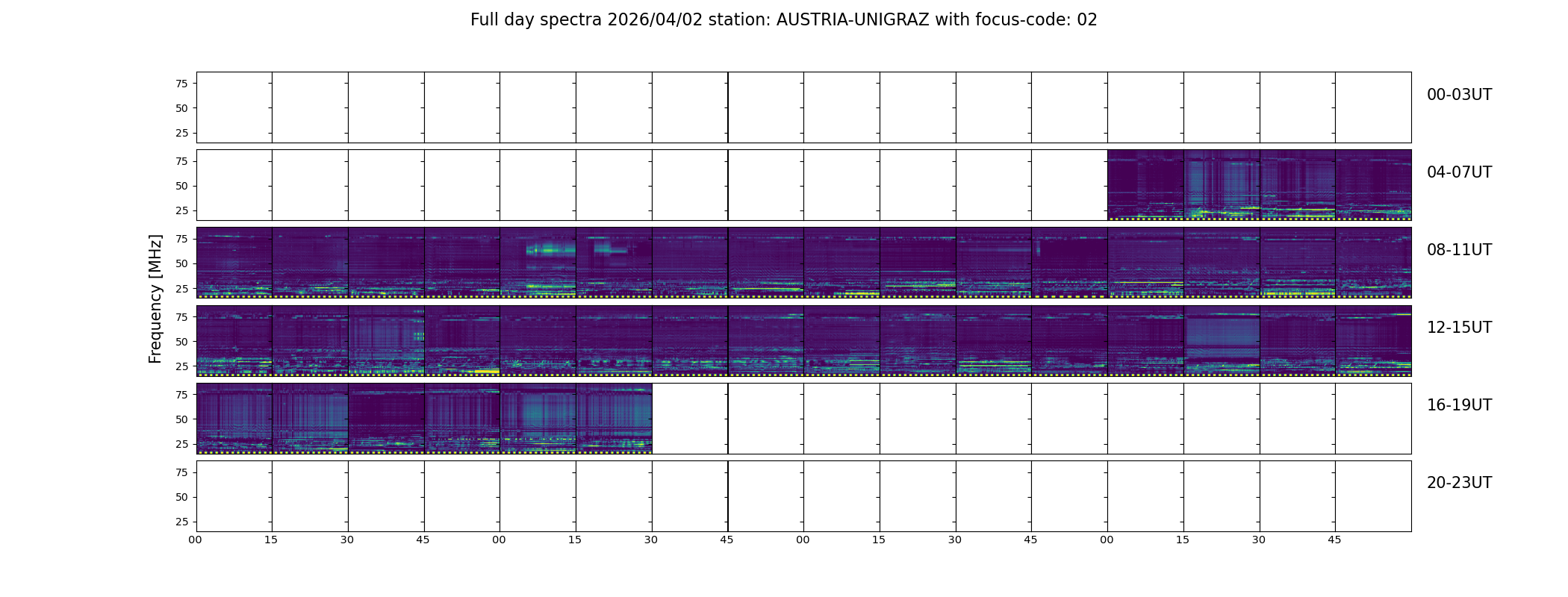Viewport: 1568px width, 597px height.
Task: Select the "Frequency [MHz]" y-axis label
Action: coord(155,298)
